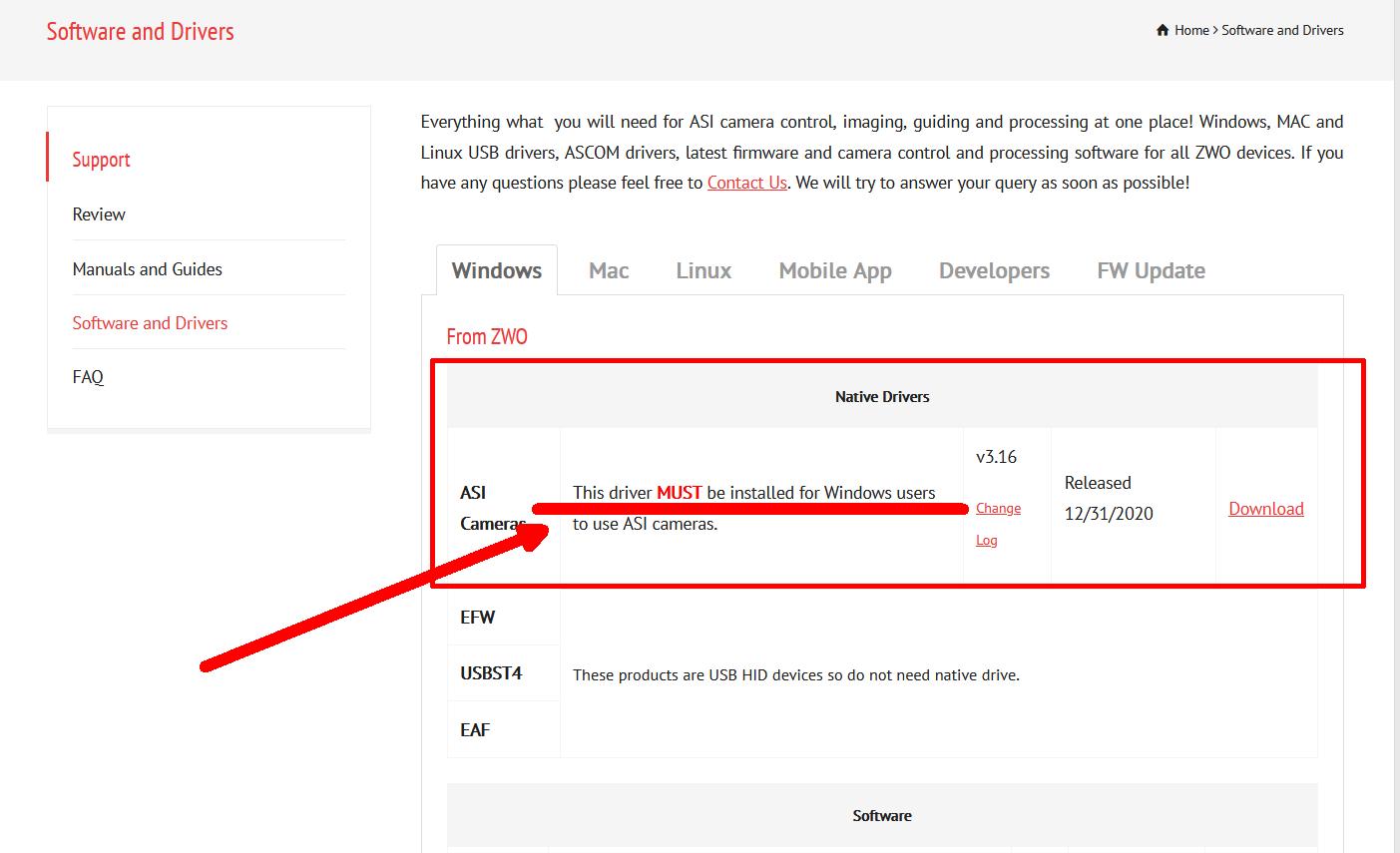Click the Software and Drivers page title

click(x=141, y=31)
